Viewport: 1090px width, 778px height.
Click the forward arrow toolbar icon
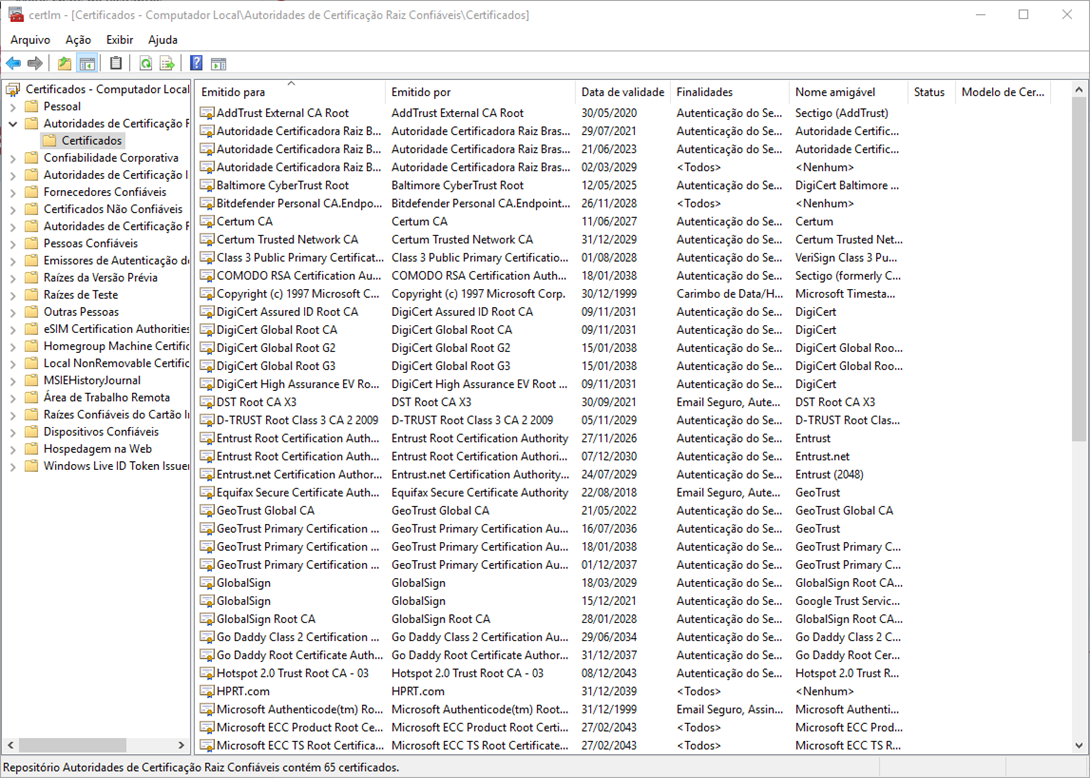pyautogui.click(x=35, y=64)
